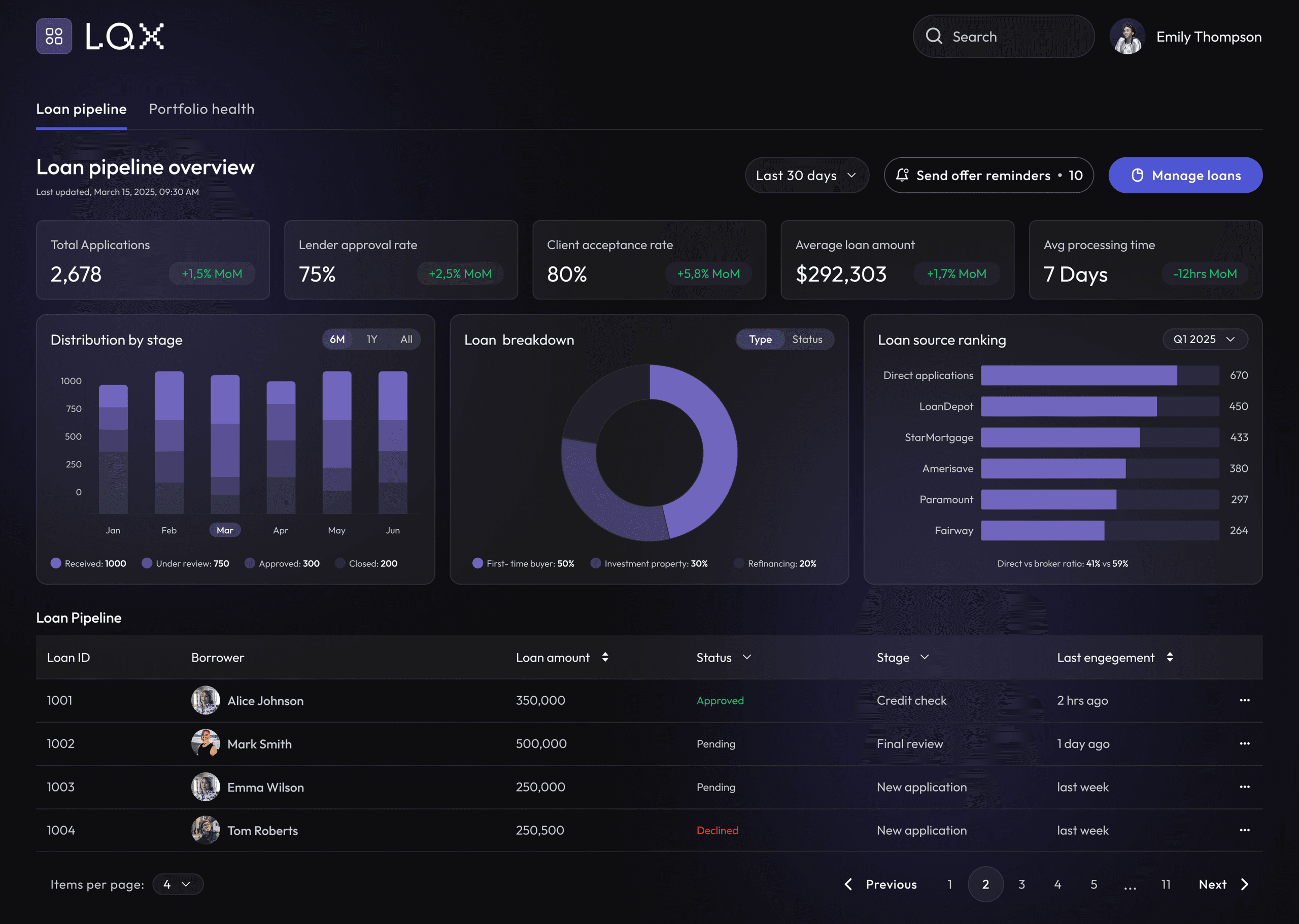Select Mar on the stage chart
The height and width of the screenshot is (924, 1299).
click(x=225, y=530)
